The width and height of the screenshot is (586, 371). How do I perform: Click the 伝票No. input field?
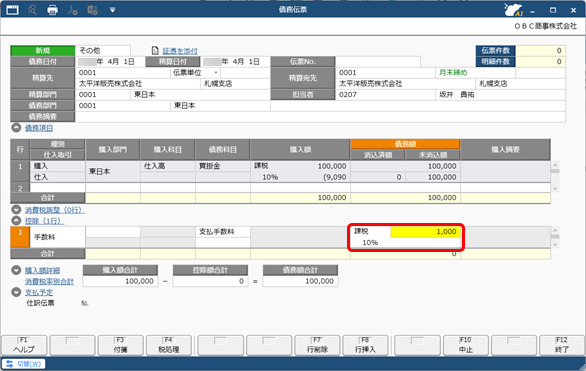coord(378,62)
